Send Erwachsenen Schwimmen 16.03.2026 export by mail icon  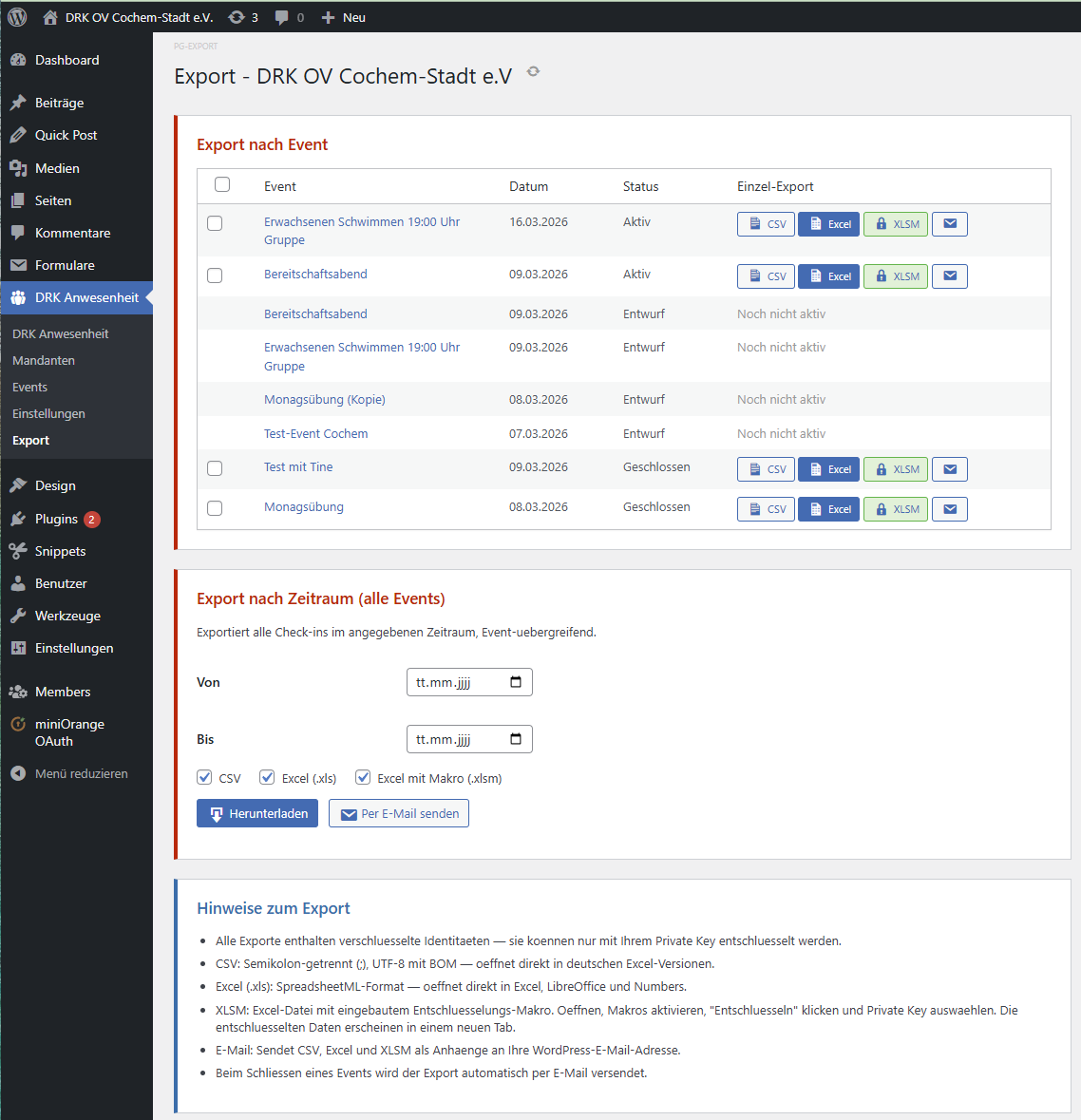pos(950,224)
